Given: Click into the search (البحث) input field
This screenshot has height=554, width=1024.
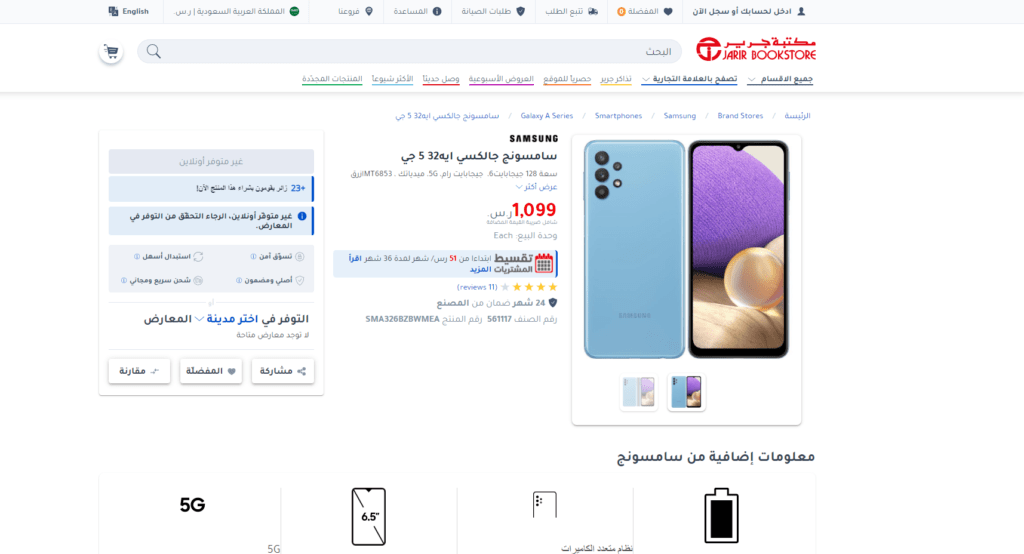Looking at the screenshot, I should coord(409,51).
